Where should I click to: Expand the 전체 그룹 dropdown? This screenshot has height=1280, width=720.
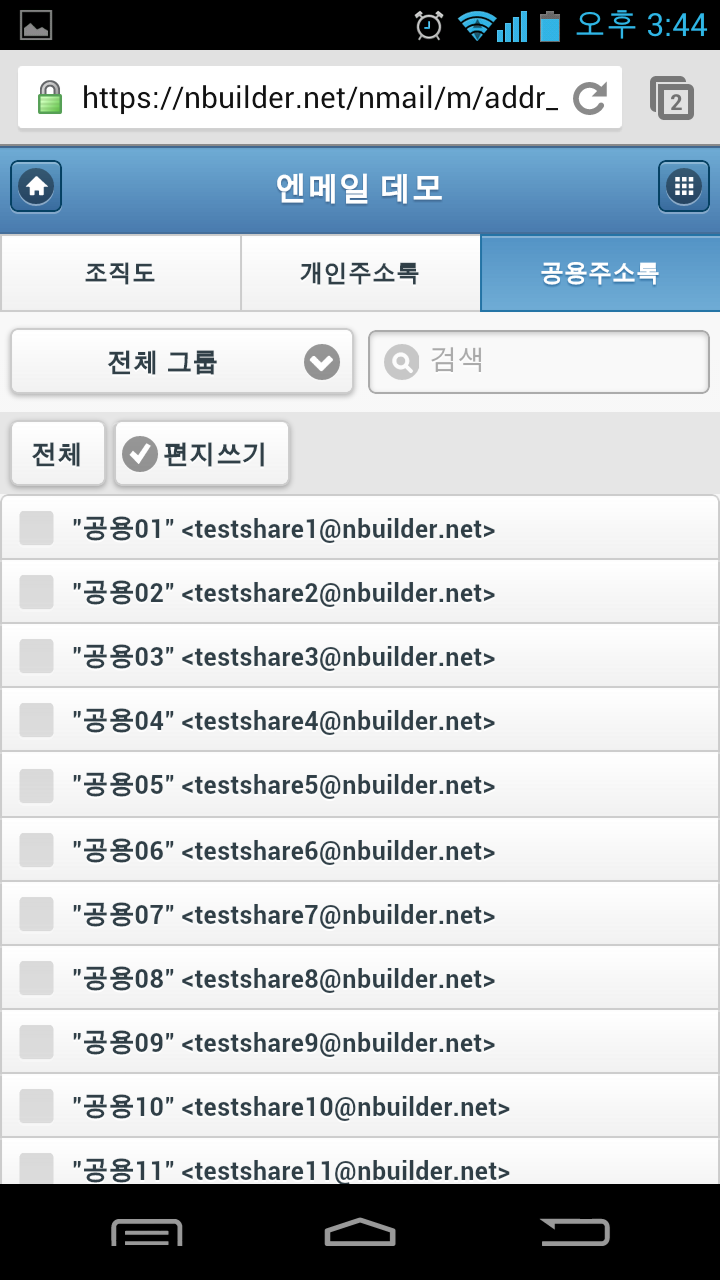(x=182, y=362)
